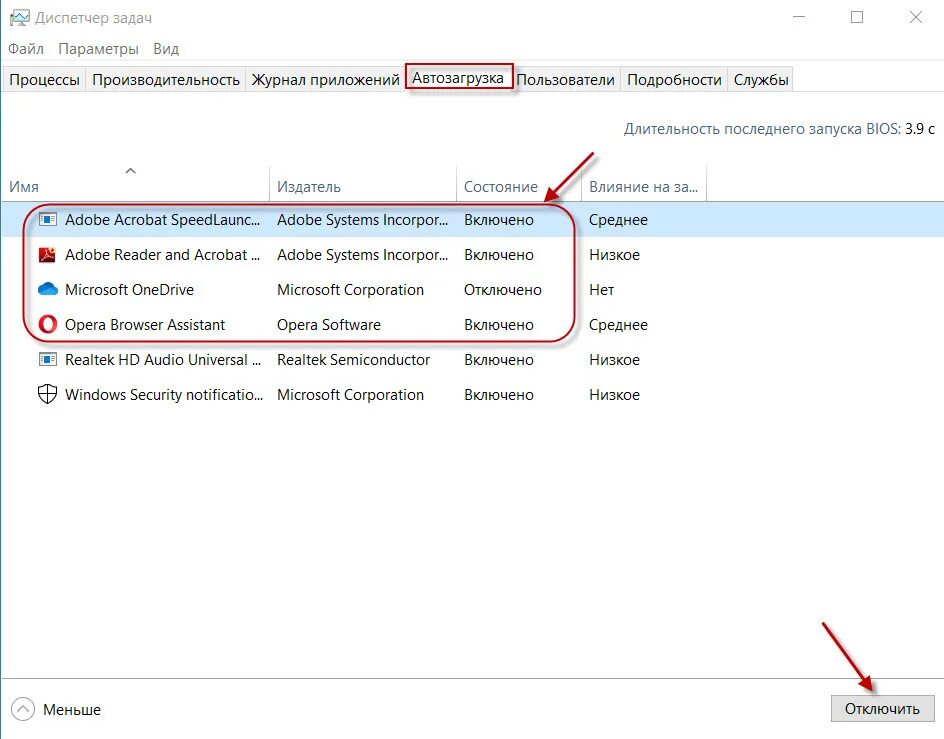Click Включено status in the Realtek row
This screenshot has width=944, height=739.
498,360
